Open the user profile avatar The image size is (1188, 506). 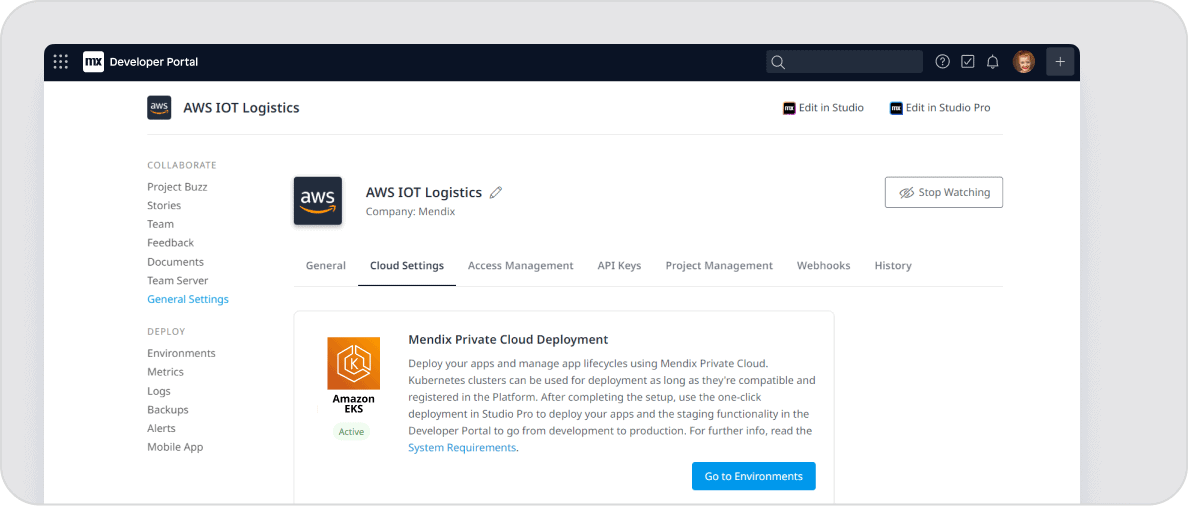point(1024,62)
